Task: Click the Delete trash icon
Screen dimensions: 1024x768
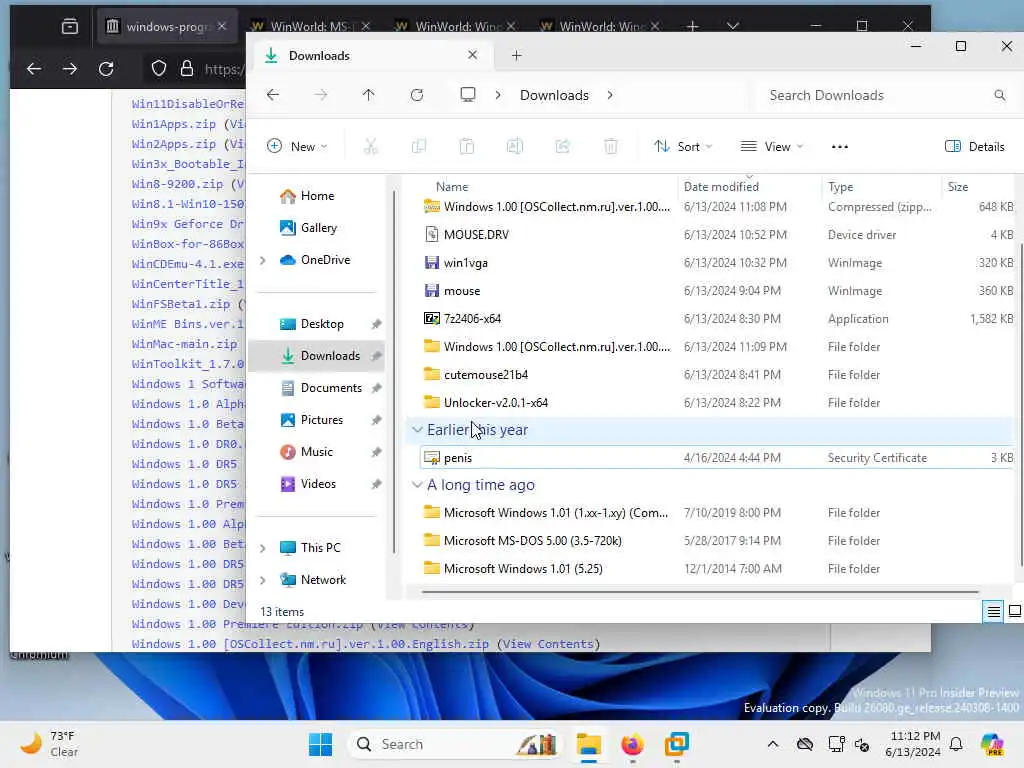Action: 611,146
